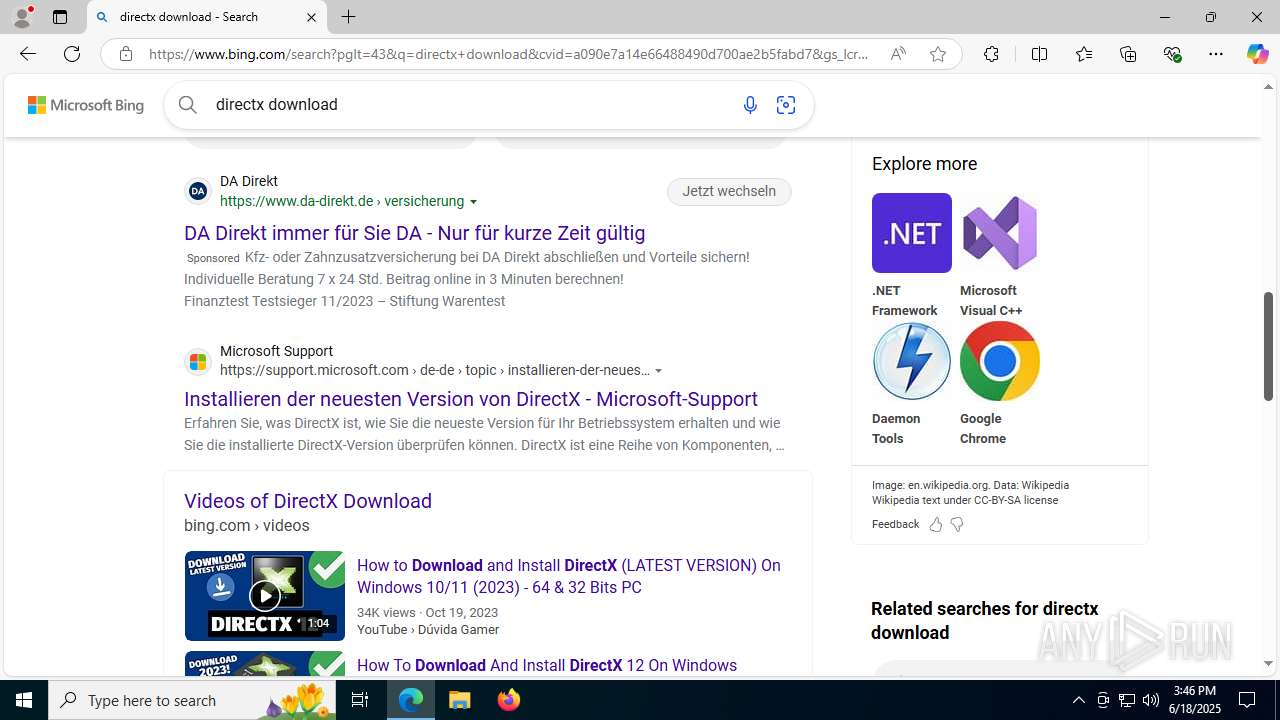Play the DirectX latest version video thumbnail

tap(265, 596)
